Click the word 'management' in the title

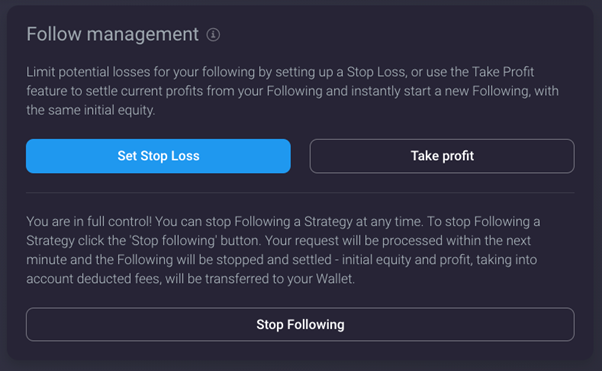click(x=143, y=35)
